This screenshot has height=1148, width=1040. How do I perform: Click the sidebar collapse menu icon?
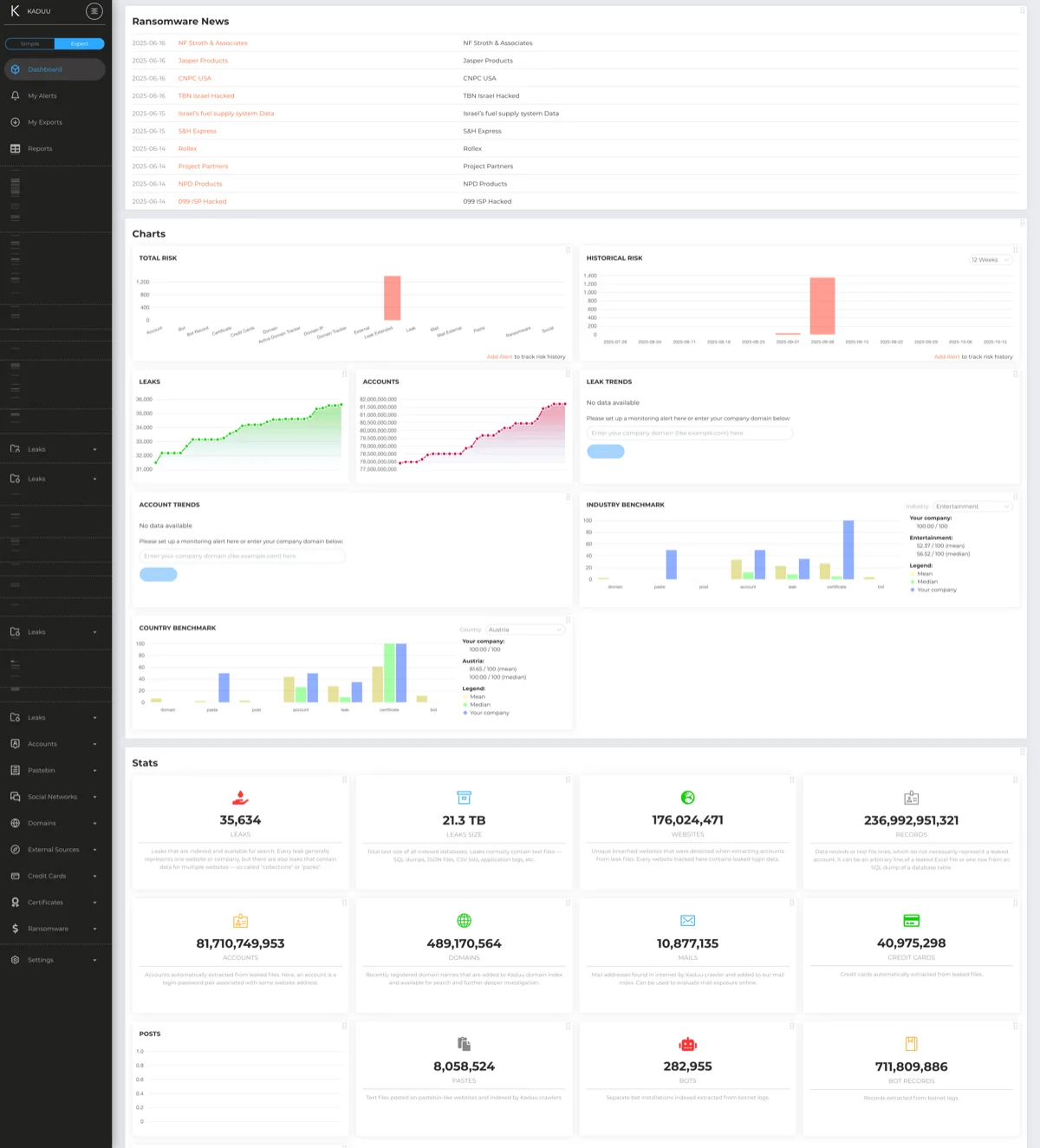point(94,11)
